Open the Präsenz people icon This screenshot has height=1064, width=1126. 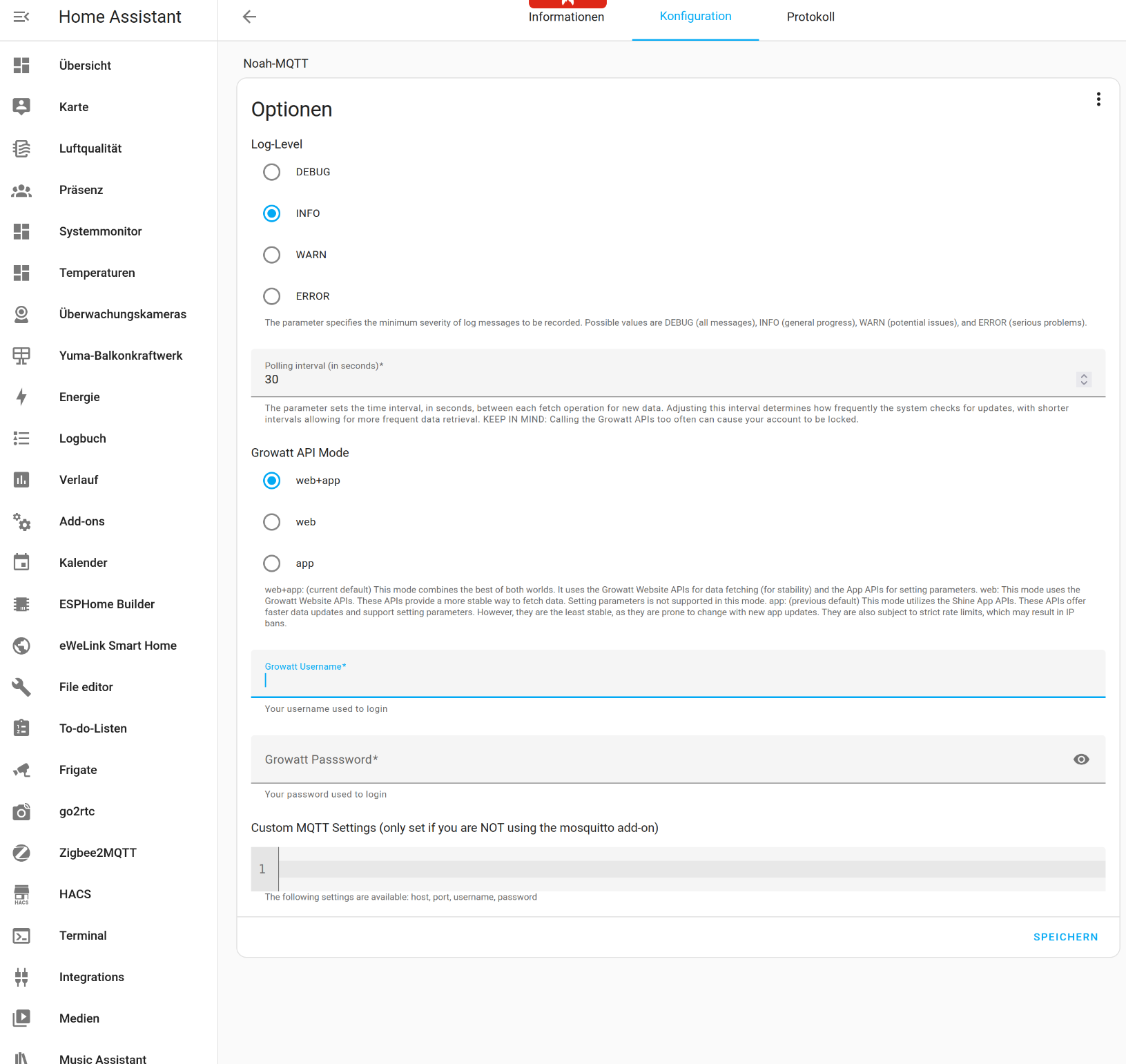coord(21,190)
